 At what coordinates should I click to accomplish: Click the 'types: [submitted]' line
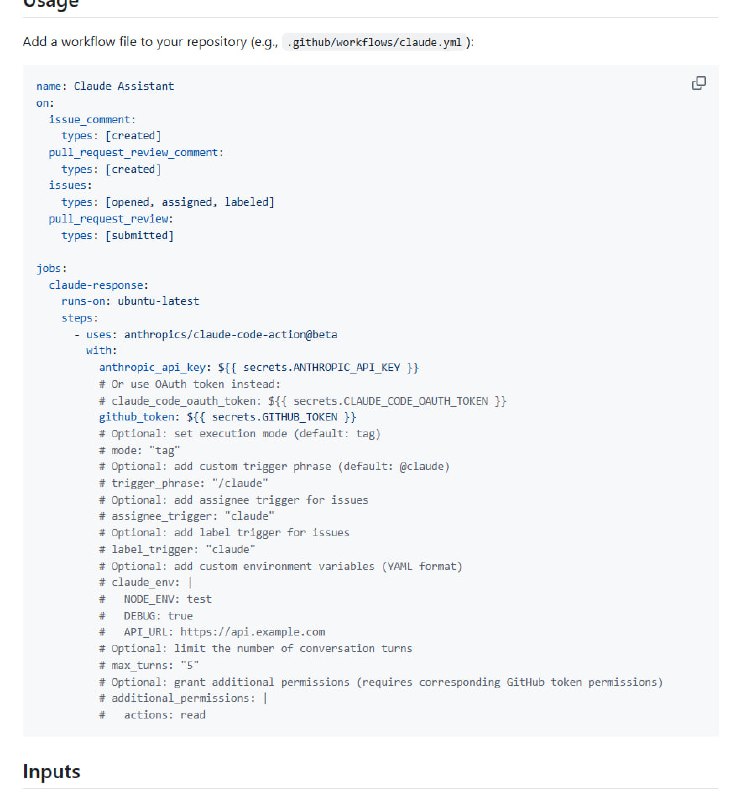coord(117,235)
